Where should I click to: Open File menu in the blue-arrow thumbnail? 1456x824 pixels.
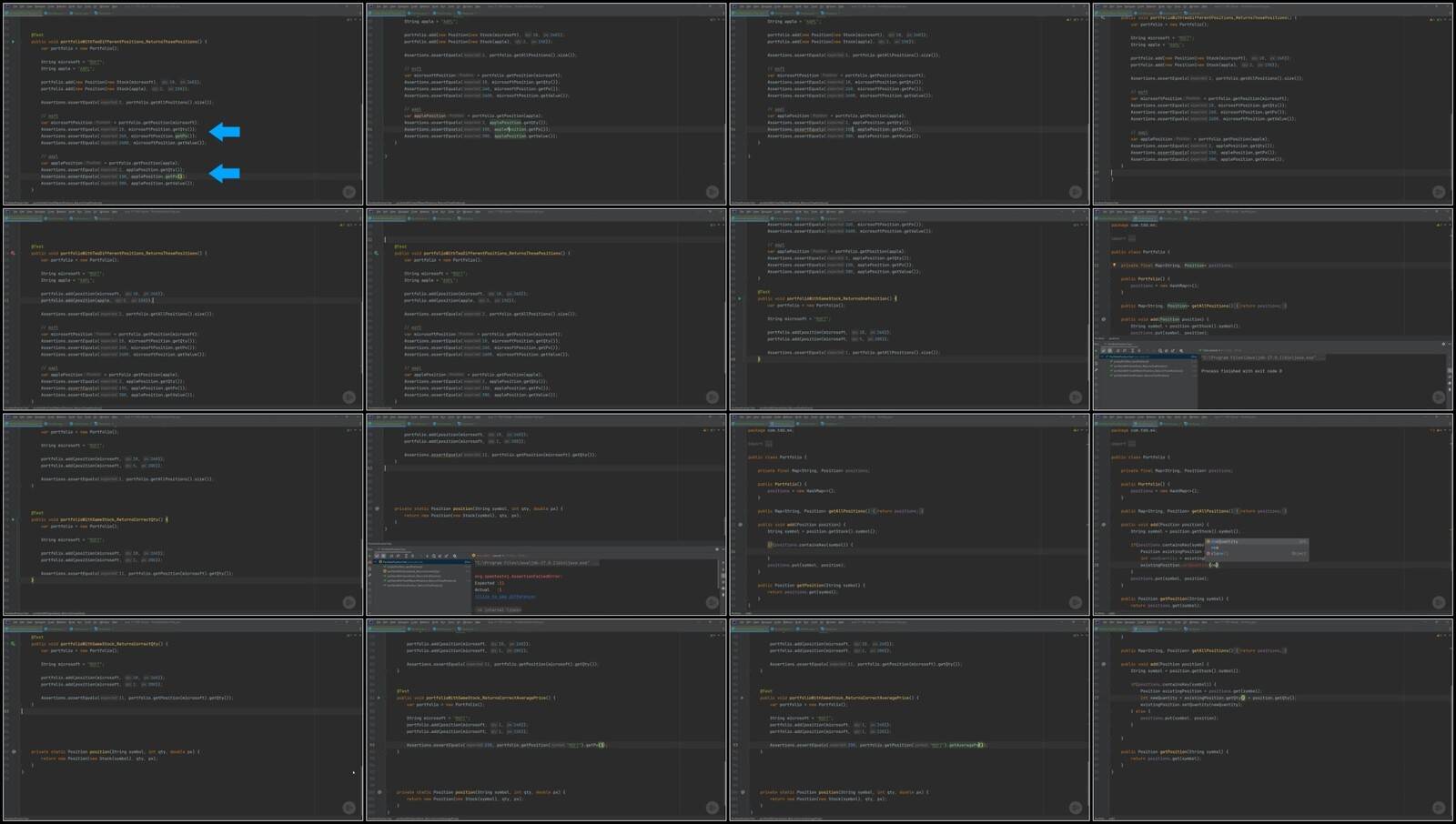(x=15, y=6)
